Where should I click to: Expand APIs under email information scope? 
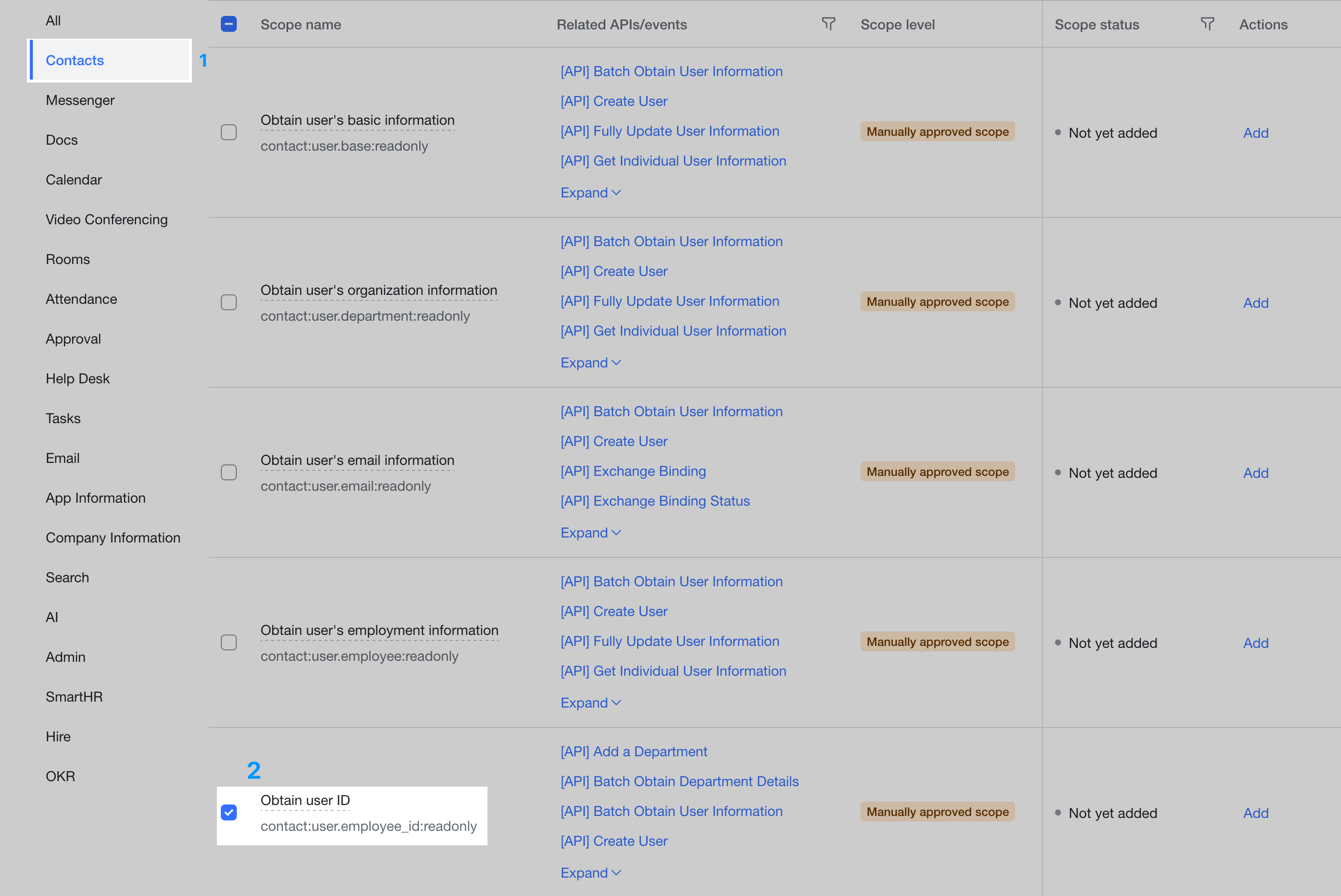pos(590,532)
